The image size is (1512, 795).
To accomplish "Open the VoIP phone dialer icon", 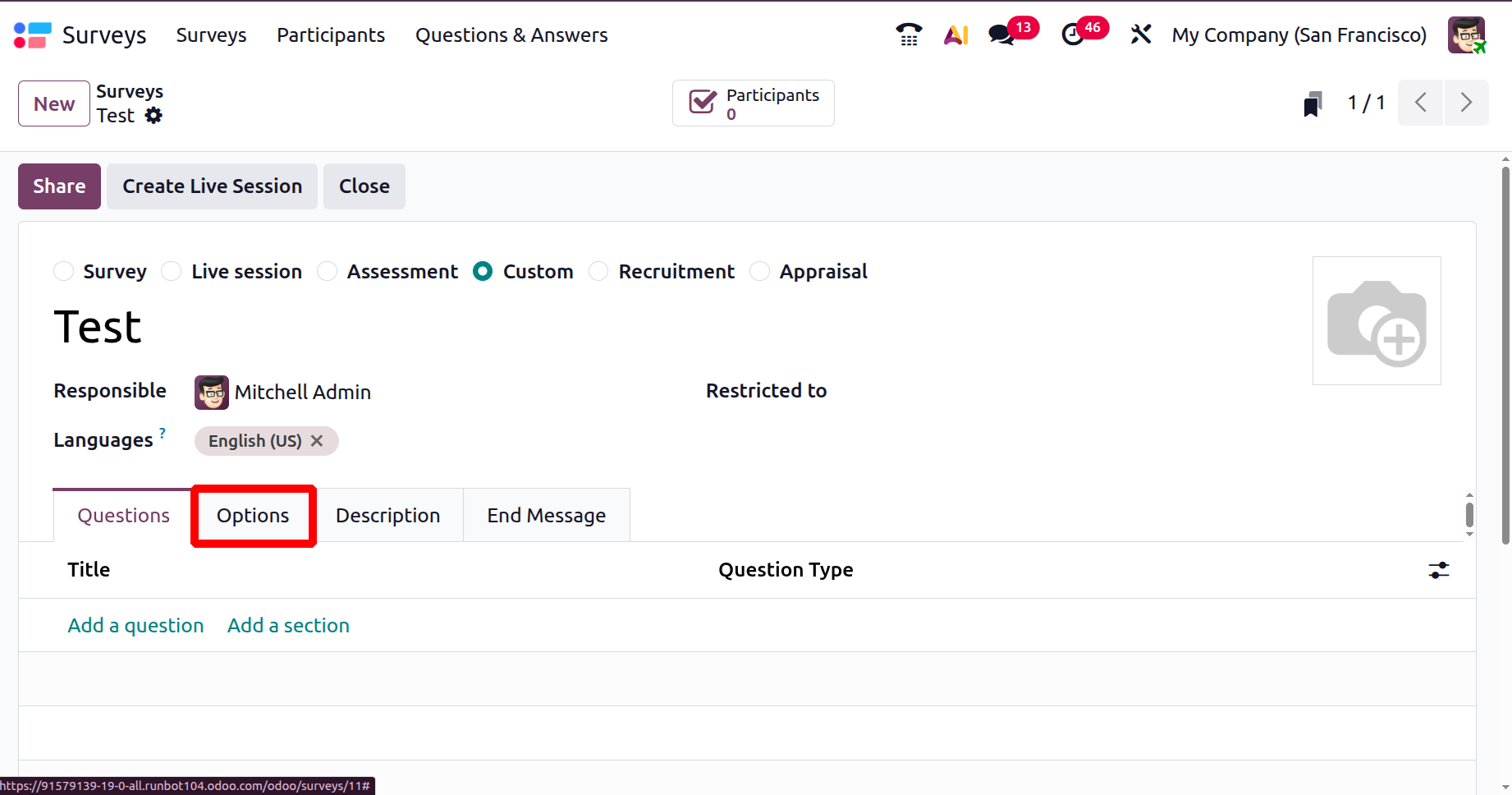I will [x=909, y=34].
